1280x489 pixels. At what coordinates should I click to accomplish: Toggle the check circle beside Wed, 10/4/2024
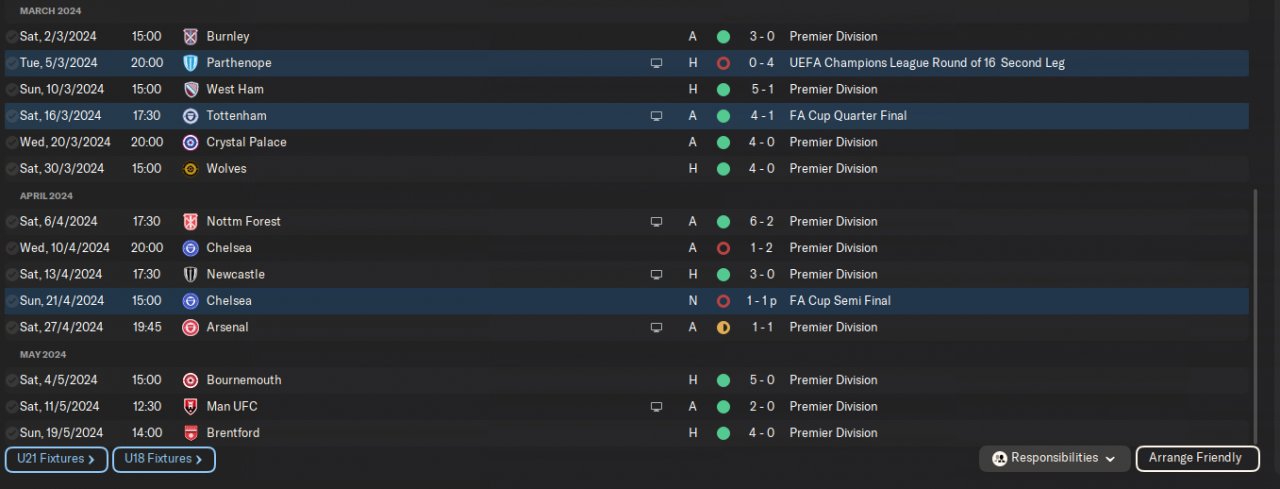11,248
